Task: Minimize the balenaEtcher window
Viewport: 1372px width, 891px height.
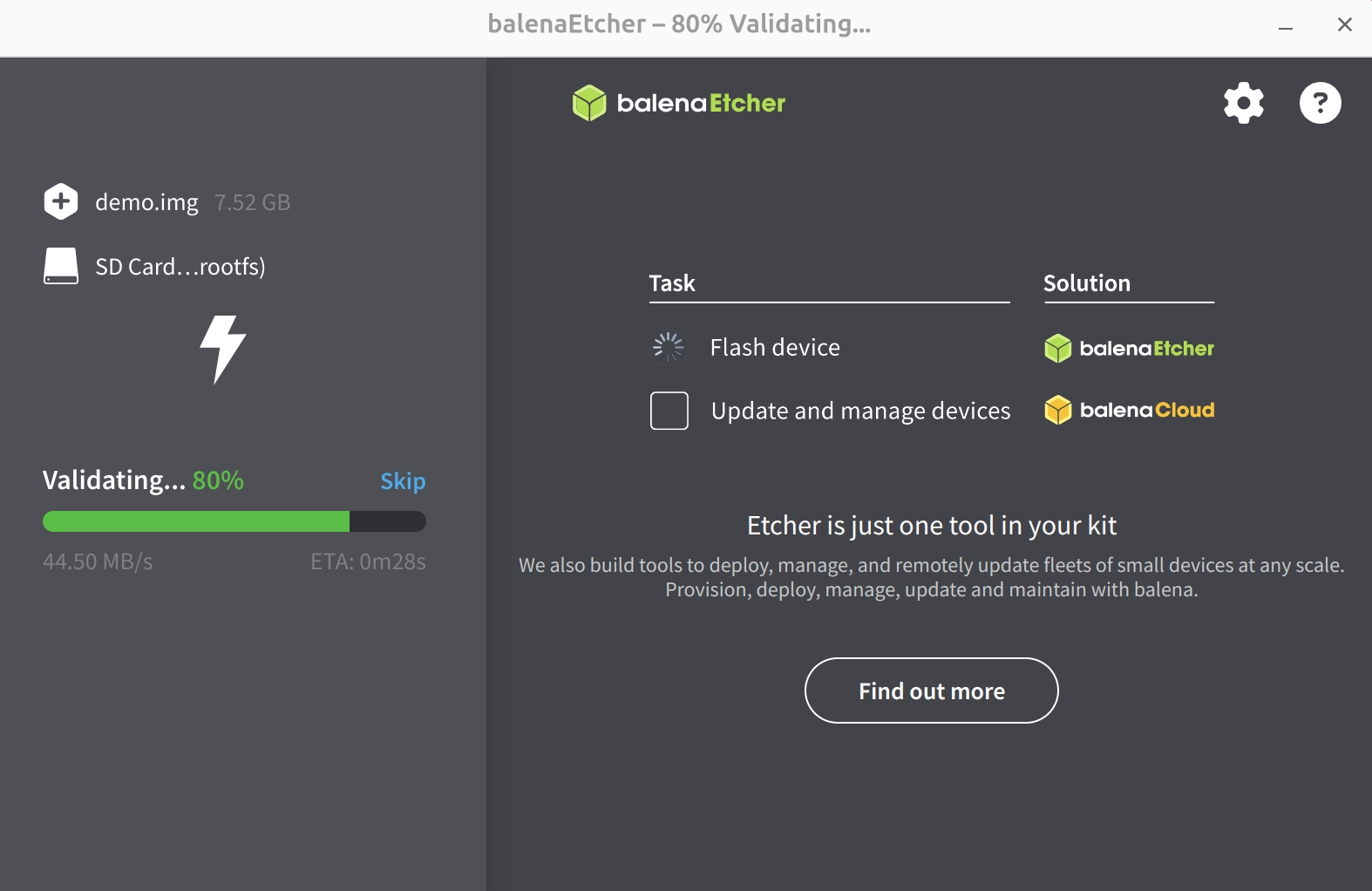Action: (x=1286, y=25)
